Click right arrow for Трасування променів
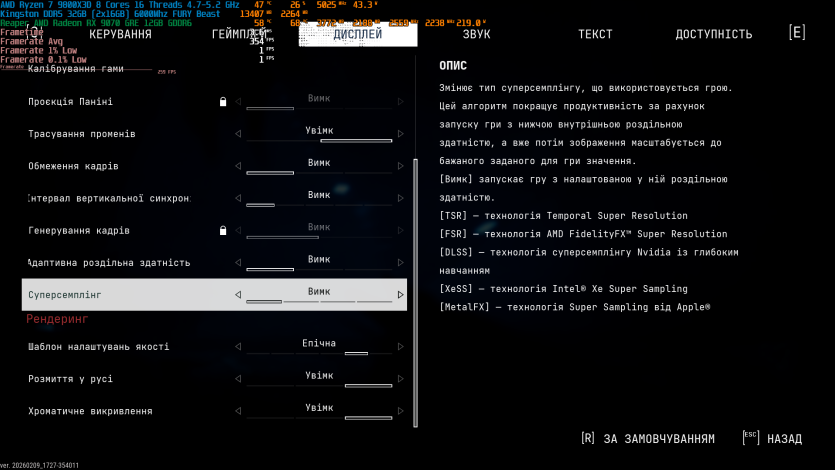Screen dimensions: 835x470 point(400,134)
